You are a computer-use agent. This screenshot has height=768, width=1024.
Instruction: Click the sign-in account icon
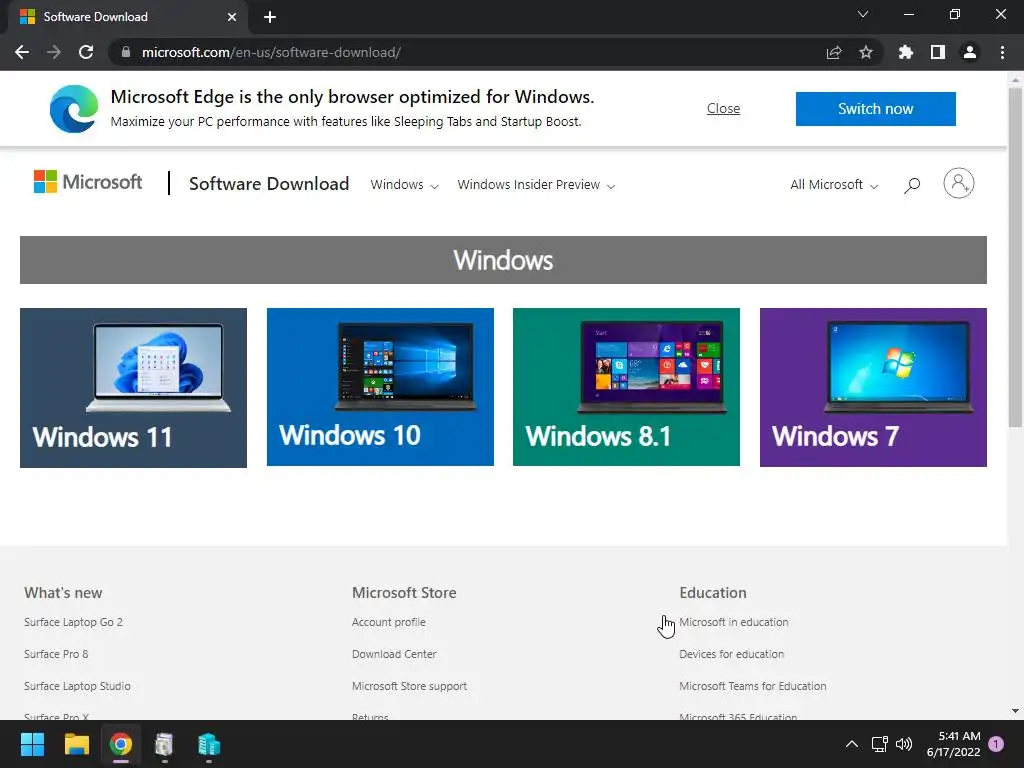(x=958, y=183)
